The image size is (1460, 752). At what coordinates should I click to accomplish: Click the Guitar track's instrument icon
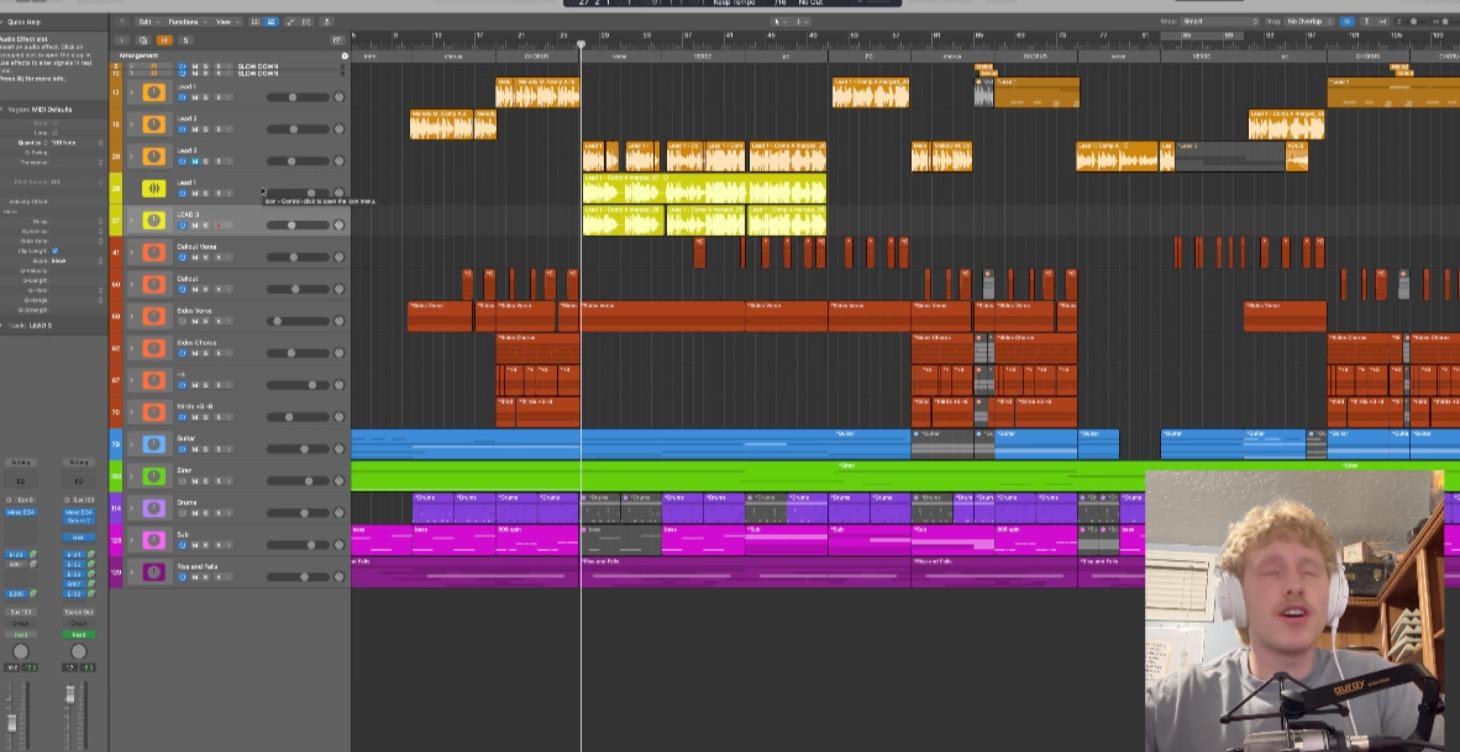pos(155,444)
